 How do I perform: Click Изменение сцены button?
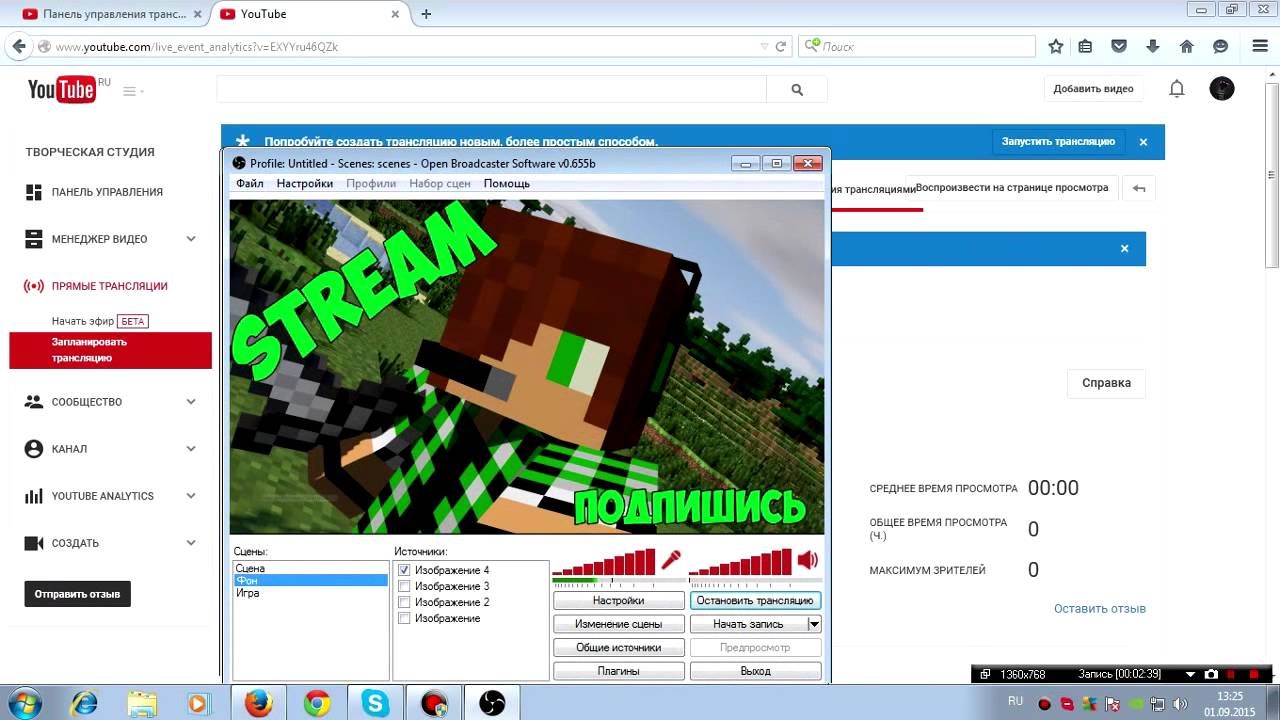tap(618, 624)
